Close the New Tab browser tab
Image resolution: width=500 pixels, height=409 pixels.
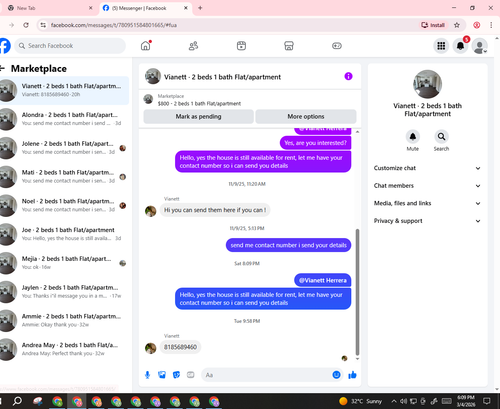[x=90, y=8]
